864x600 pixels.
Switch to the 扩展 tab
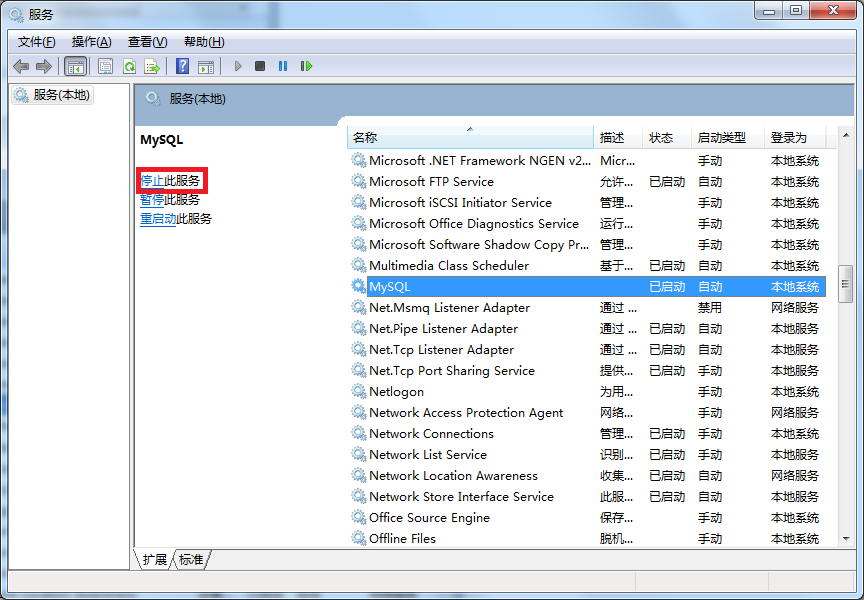(x=153, y=560)
